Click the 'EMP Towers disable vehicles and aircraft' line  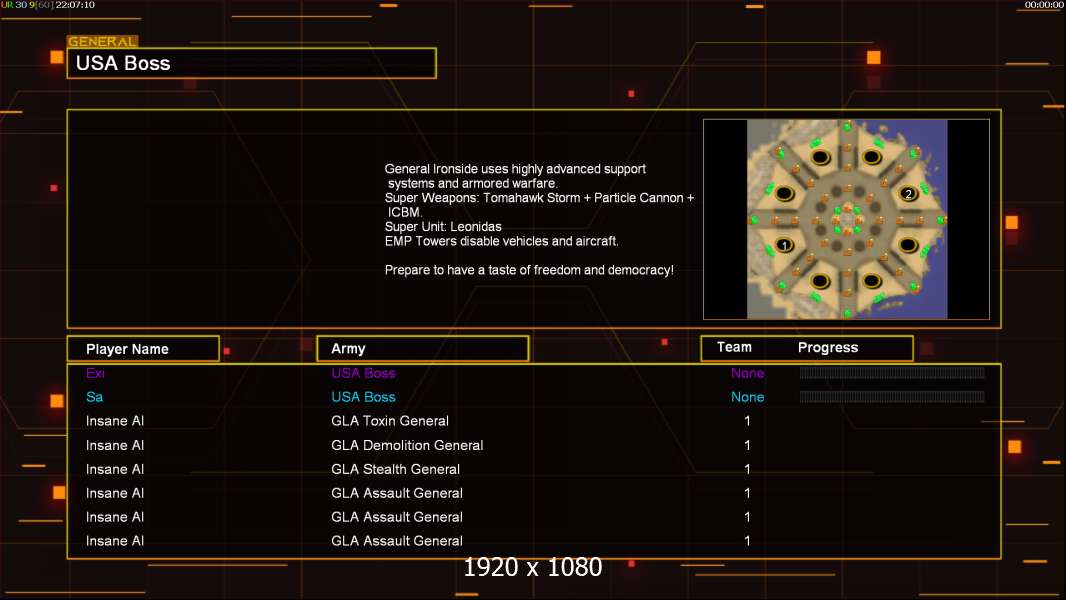502,241
